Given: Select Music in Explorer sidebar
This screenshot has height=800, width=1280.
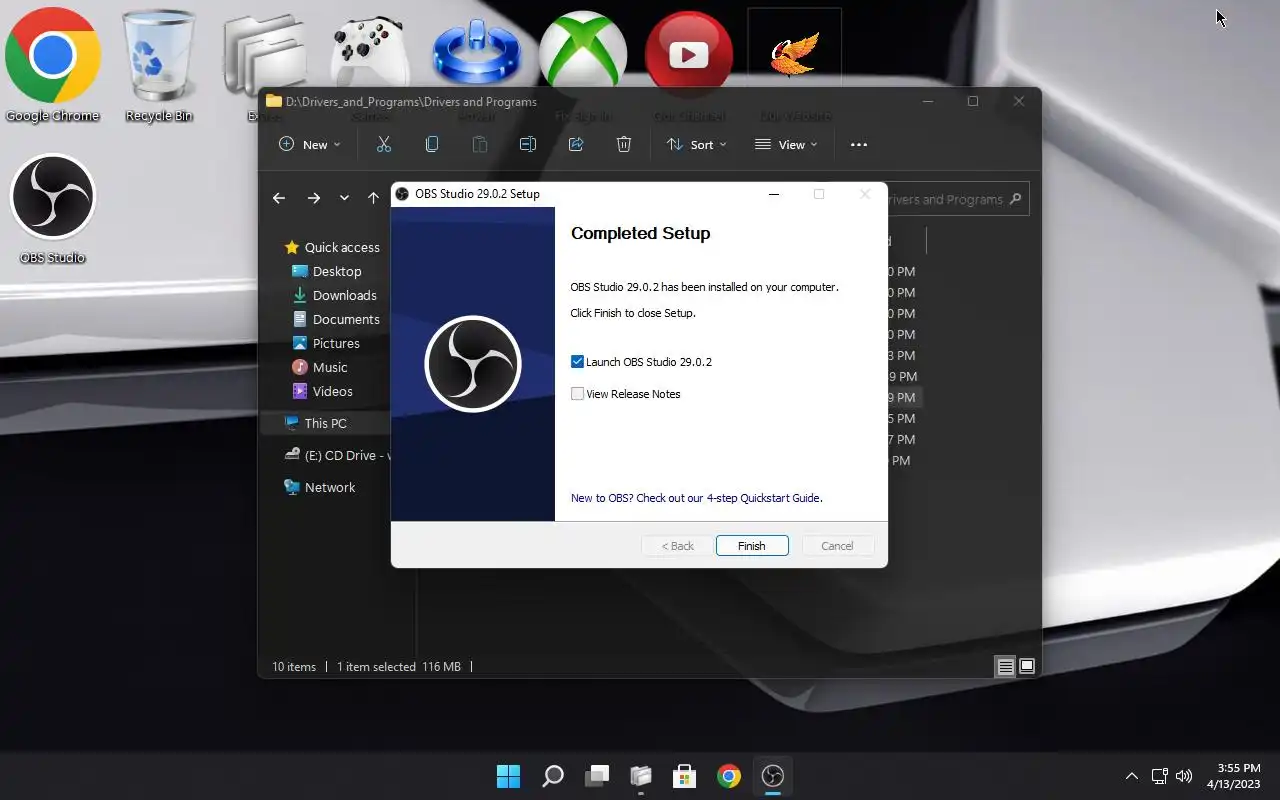Looking at the screenshot, I should click(x=319, y=367).
